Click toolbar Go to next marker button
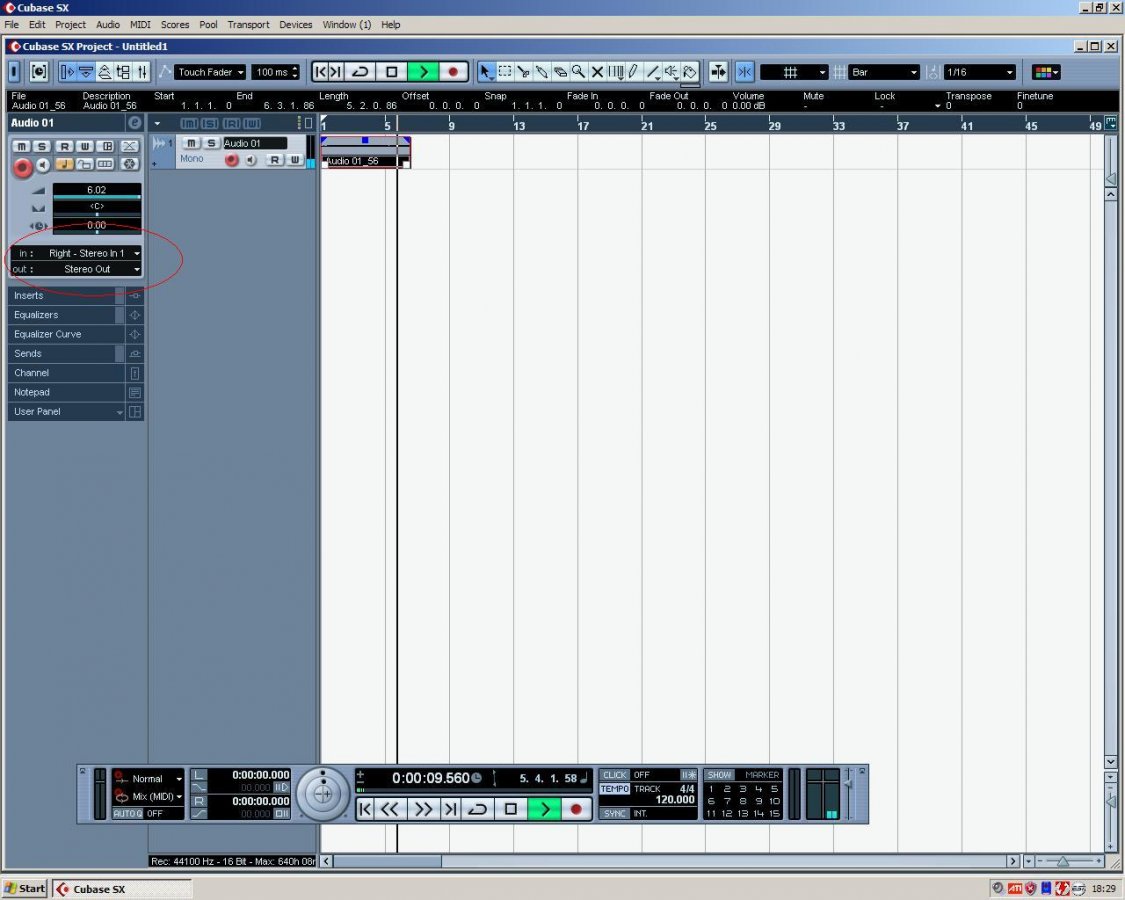Screen dimensions: 1125x900 pyautogui.click(x=336, y=72)
